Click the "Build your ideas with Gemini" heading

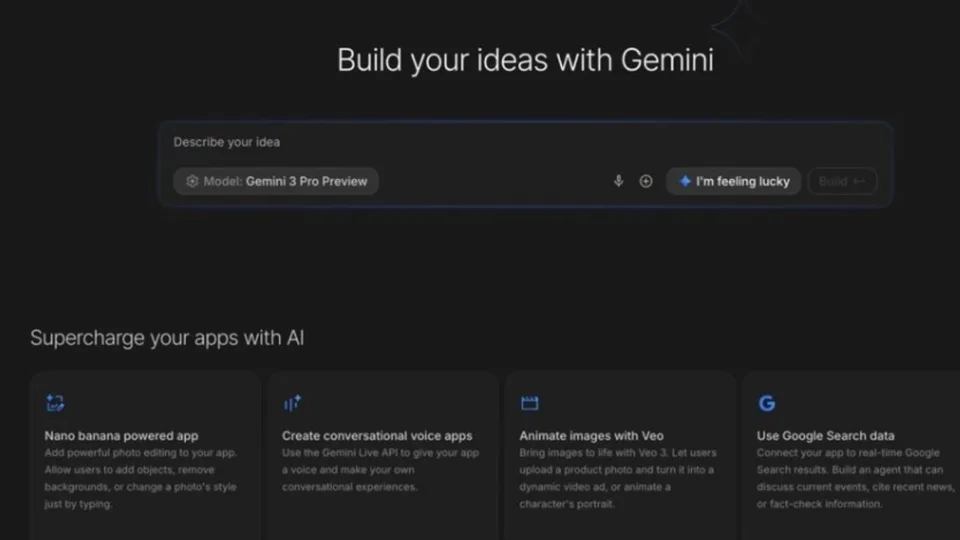525,60
